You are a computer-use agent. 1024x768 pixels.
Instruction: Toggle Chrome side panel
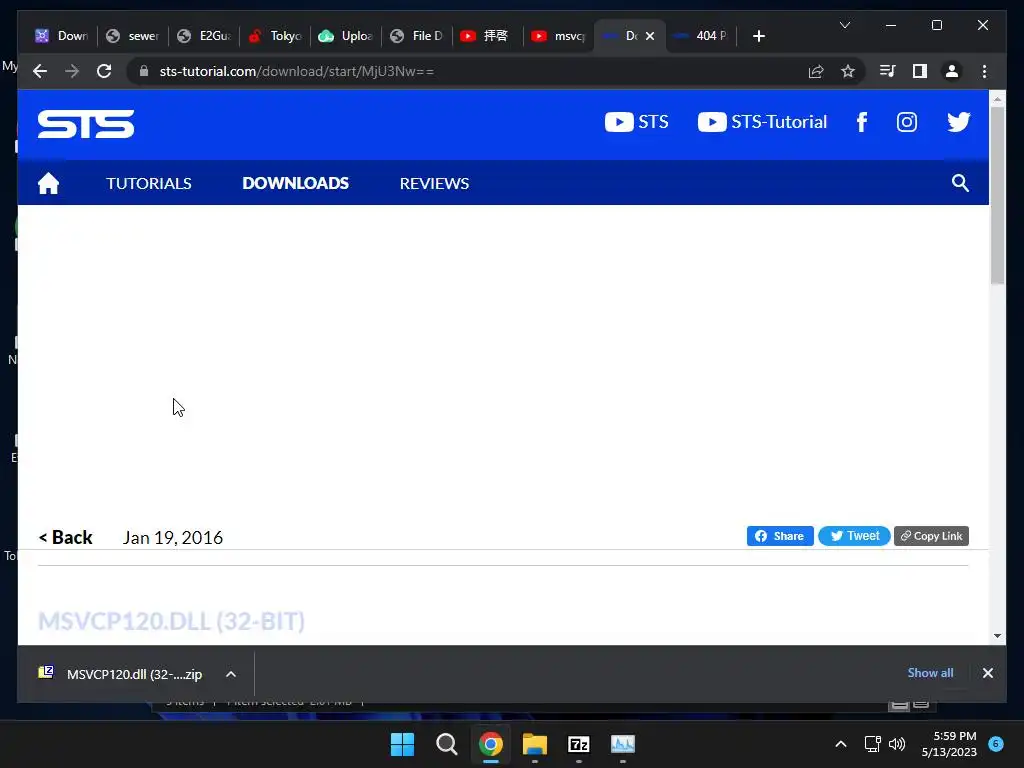pyautogui.click(x=920, y=71)
